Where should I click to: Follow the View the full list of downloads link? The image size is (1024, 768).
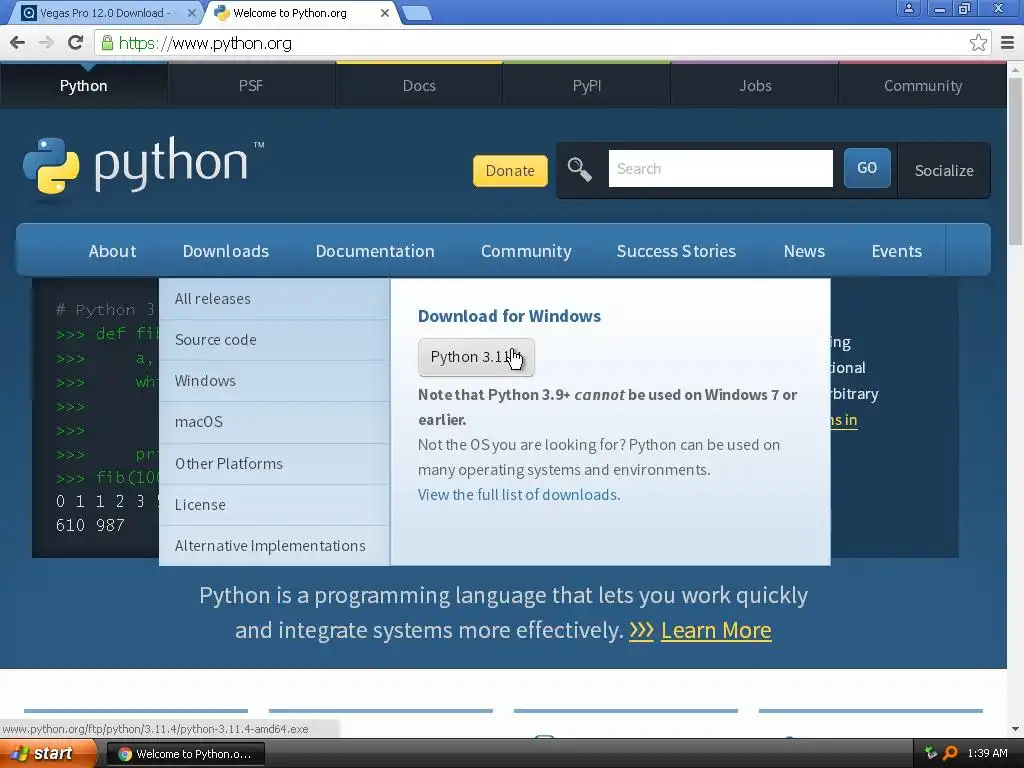point(518,494)
